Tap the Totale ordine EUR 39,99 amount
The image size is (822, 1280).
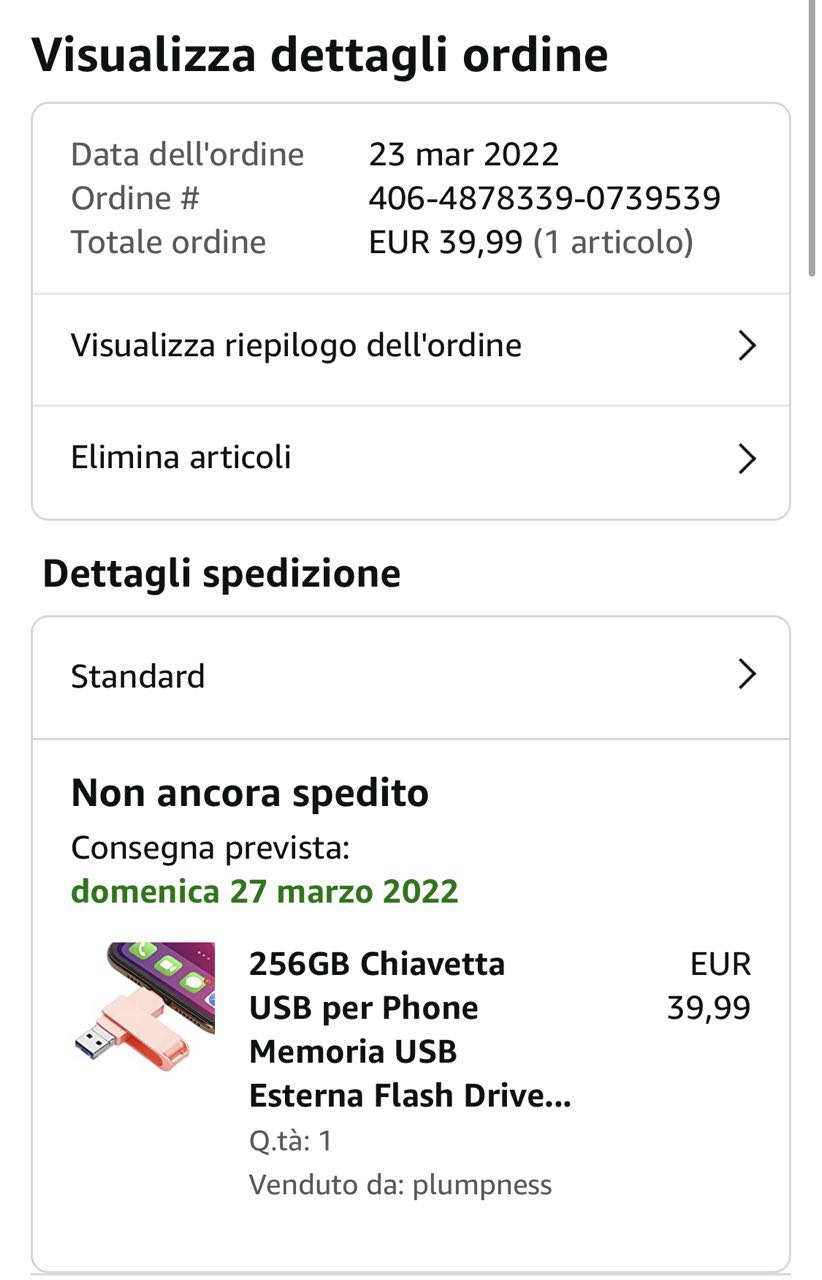tap(445, 242)
